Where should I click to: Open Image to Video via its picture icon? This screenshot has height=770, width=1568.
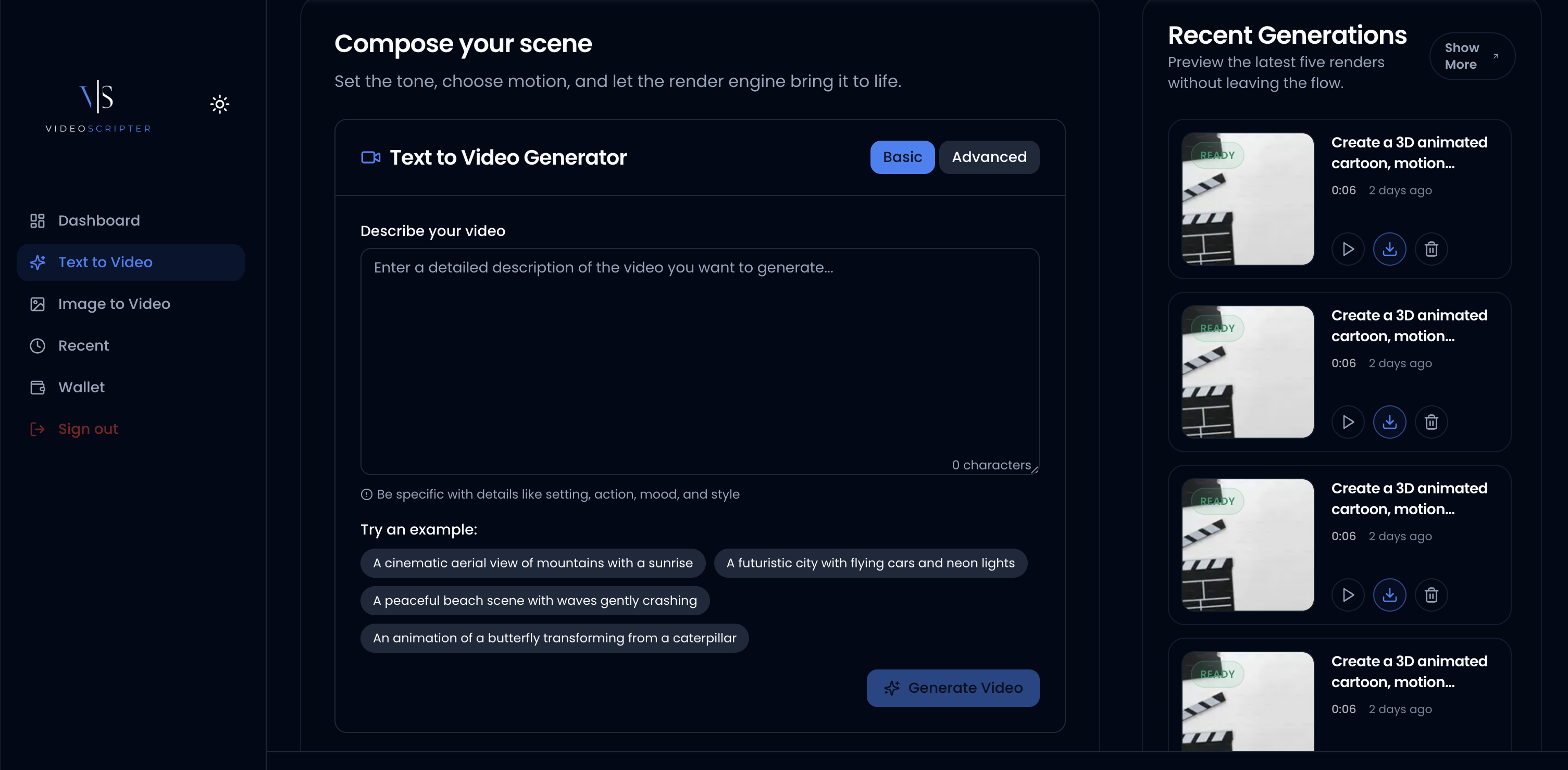[38, 304]
